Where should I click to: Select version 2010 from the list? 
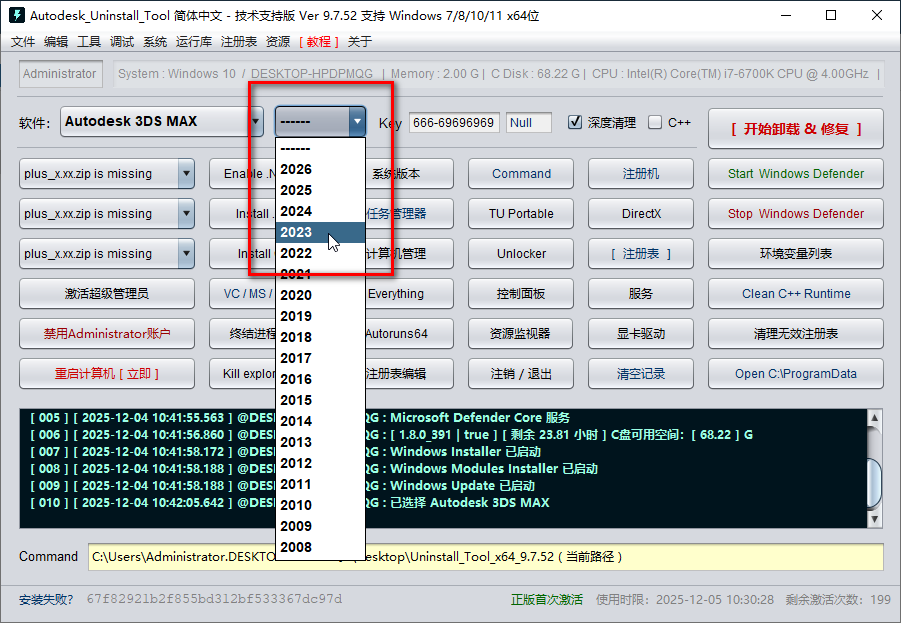pos(320,505)
